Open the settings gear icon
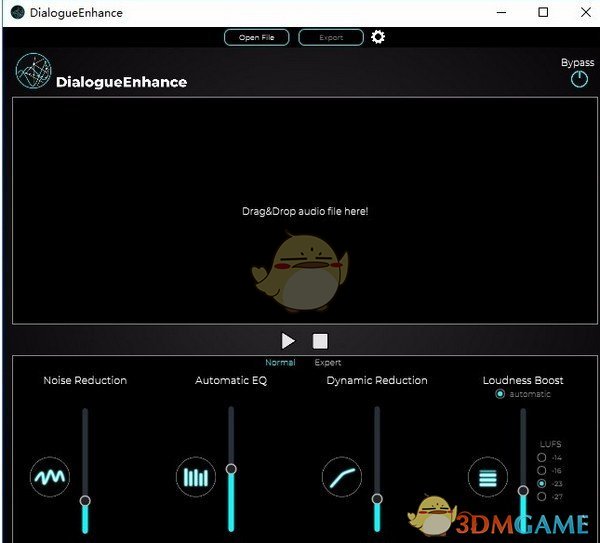600x543 pixels. pos(378,37)
